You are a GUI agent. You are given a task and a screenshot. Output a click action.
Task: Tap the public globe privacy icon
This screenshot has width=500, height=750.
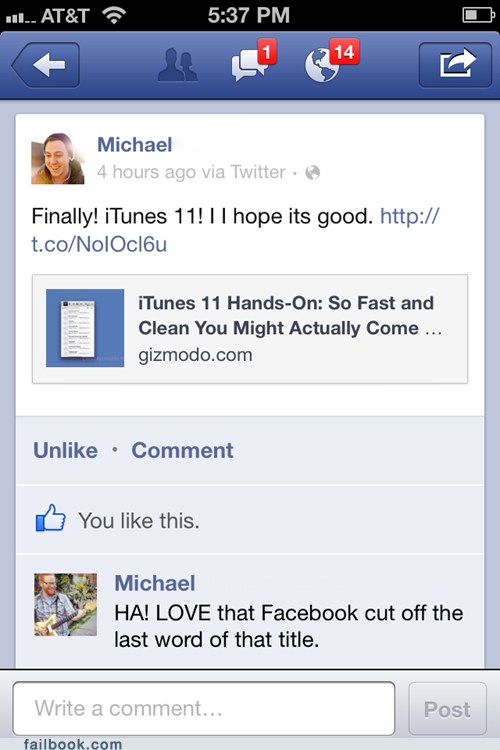point(312,172)
